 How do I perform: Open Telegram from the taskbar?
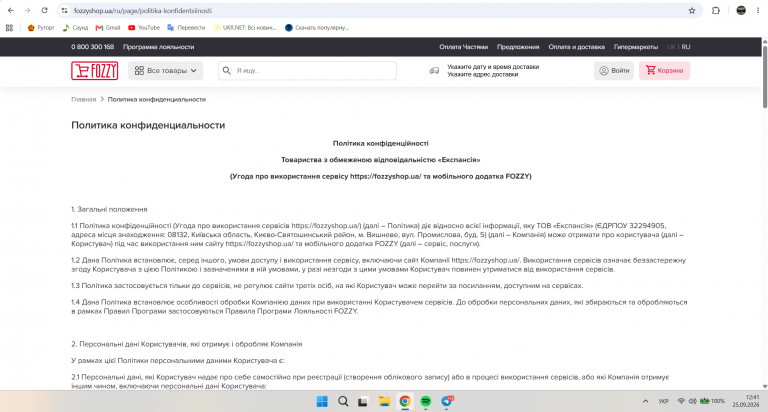pyautogui.click(x=447, y=401)
